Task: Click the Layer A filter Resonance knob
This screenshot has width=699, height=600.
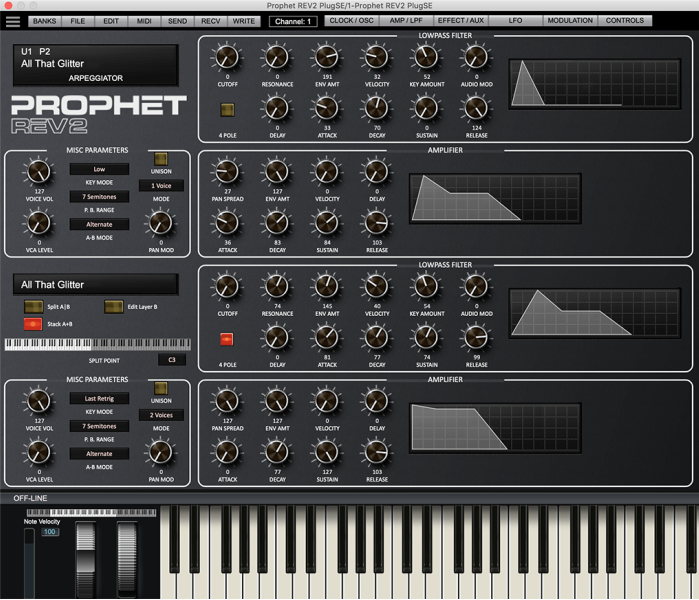Action: 277,58
